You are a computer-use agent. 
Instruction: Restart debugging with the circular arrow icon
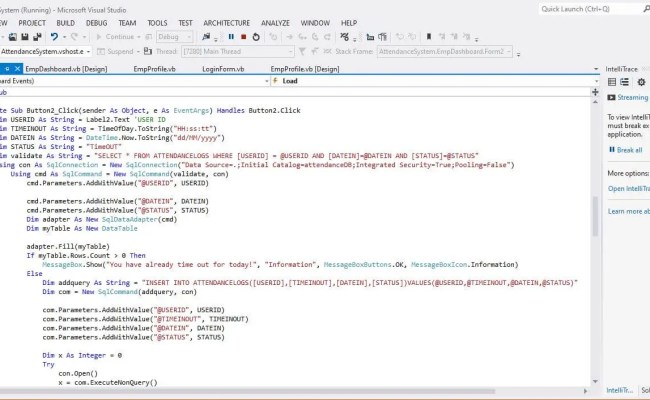pyautogui.click(x=256, y=37)
